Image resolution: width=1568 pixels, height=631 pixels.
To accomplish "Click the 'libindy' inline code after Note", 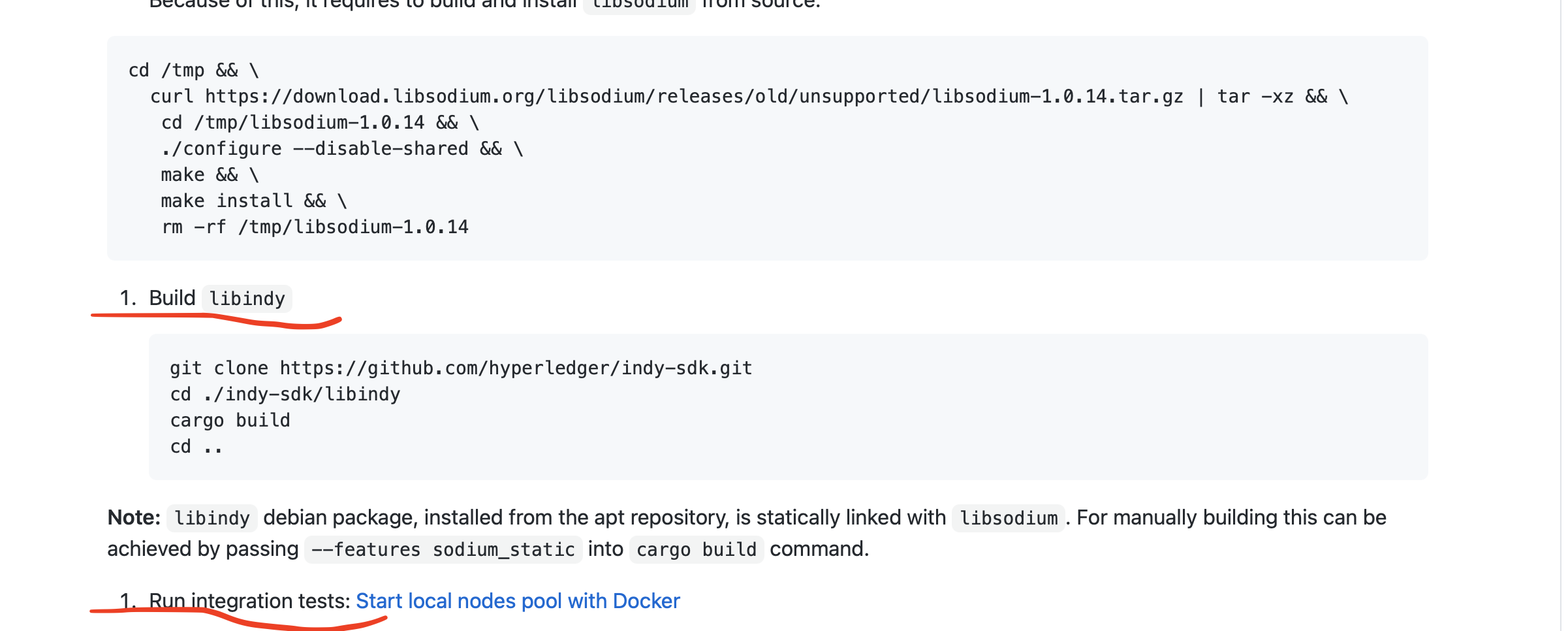I will [212, 519].
